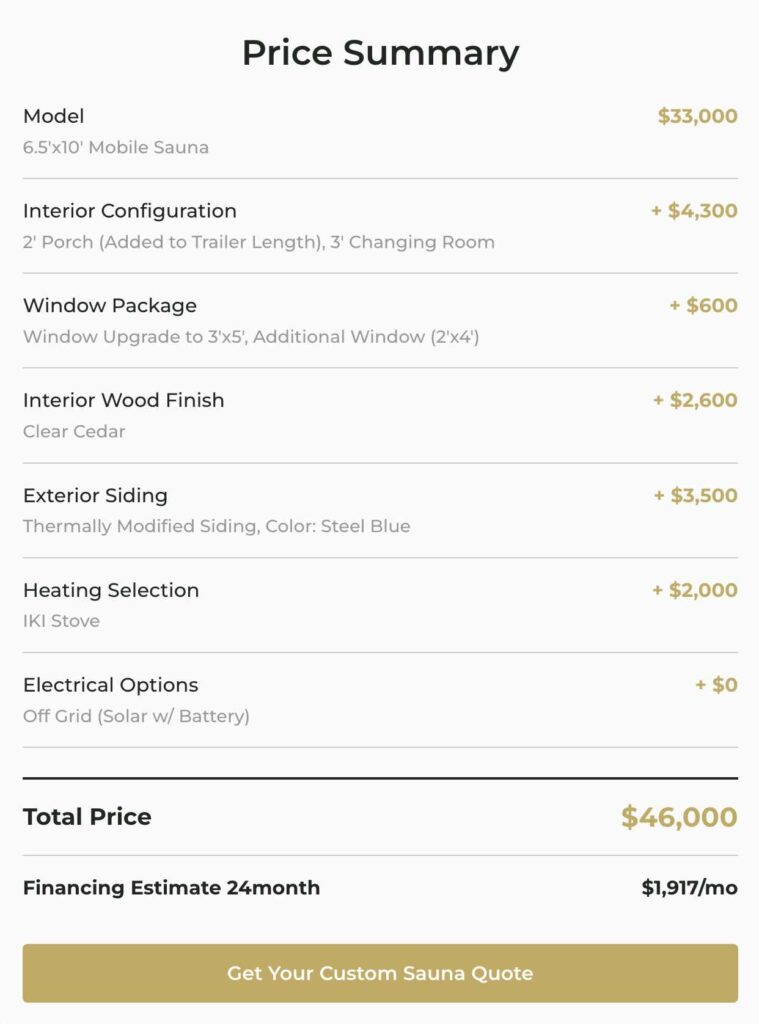
Task: Select the $33,000 model price
Action: 698,116
